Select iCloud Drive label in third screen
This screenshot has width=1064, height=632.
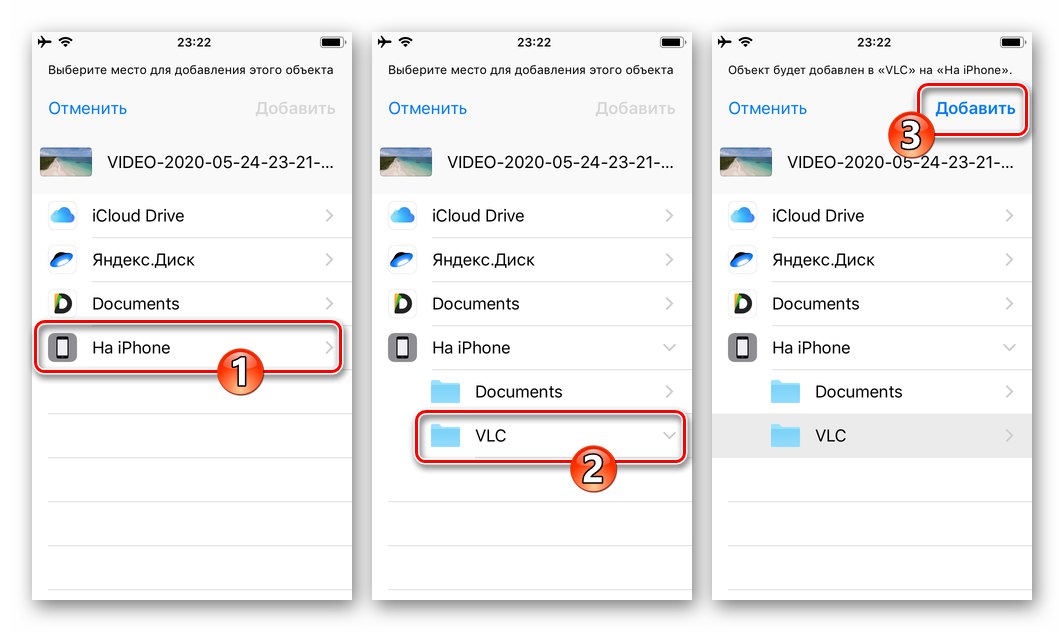coord(818,216)
